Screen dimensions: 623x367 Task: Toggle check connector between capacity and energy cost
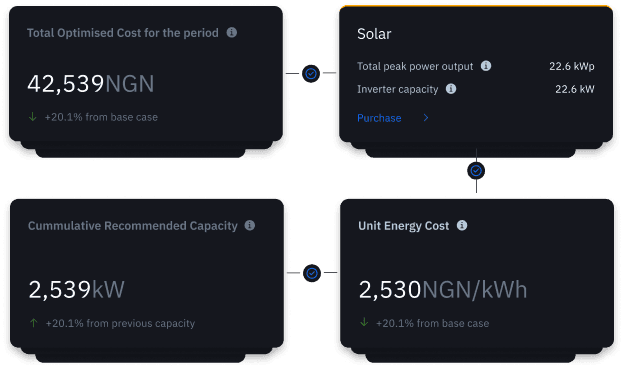(x=312, y=273)
